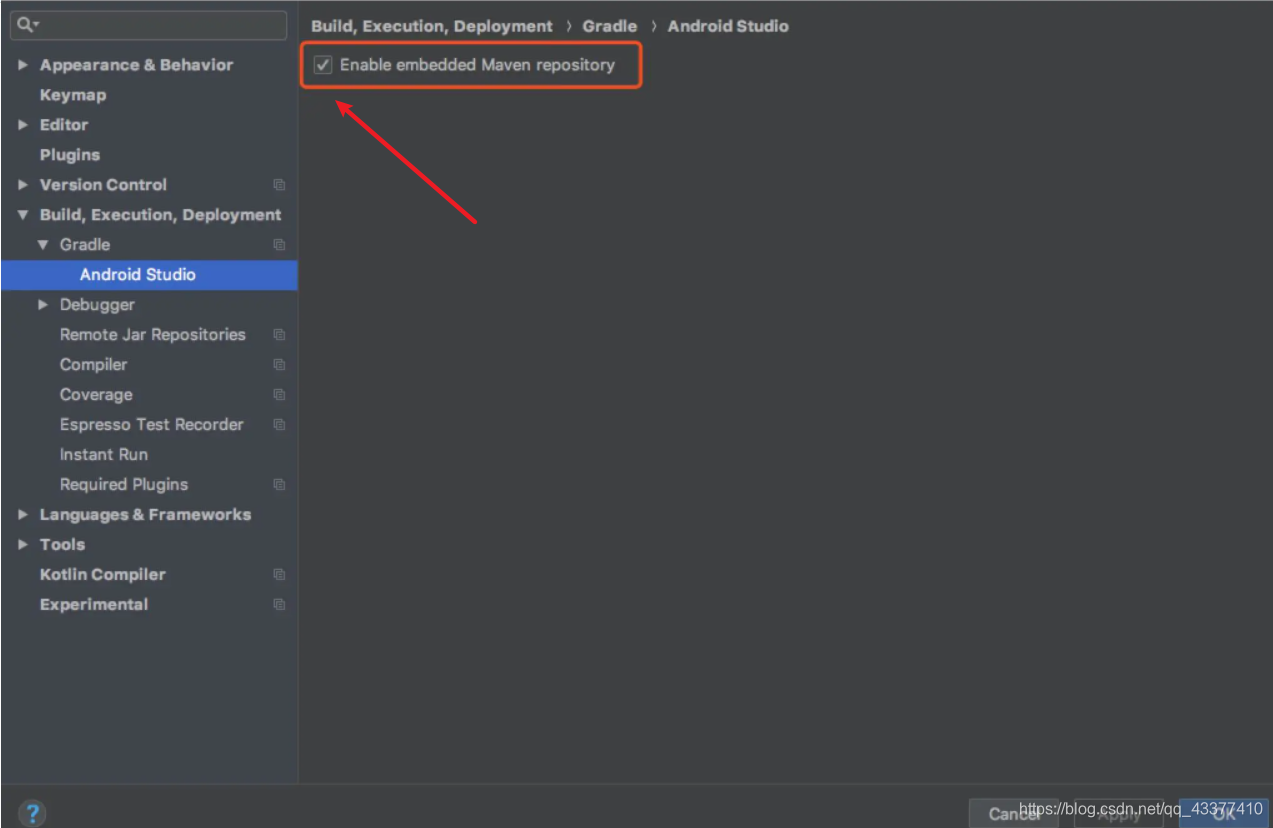Select Version Control tree item label
Viewport: 1273px width, 828px height.
103,185
